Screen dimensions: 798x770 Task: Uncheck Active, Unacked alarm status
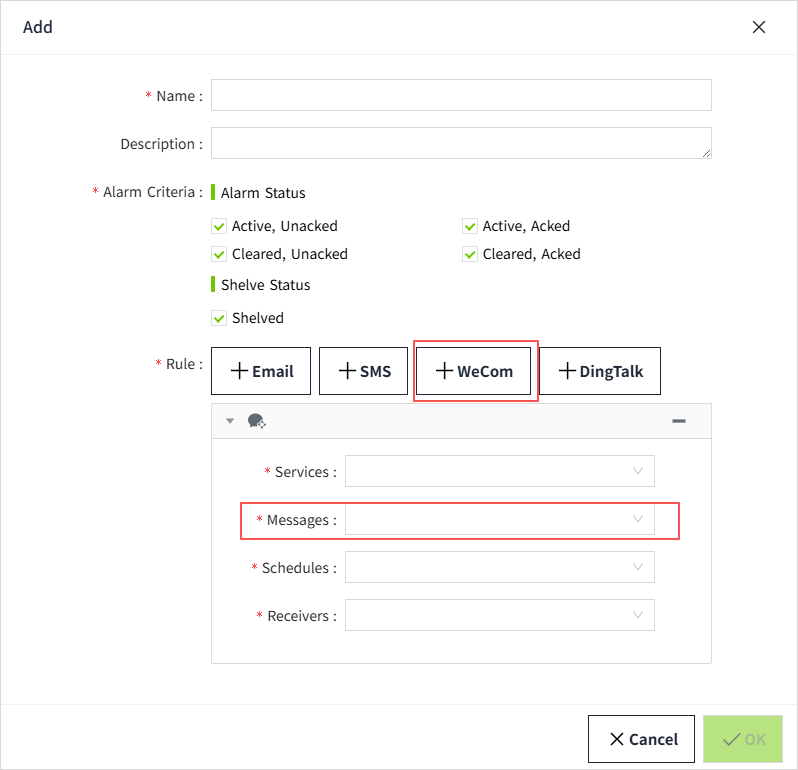[x=220, y=226]
